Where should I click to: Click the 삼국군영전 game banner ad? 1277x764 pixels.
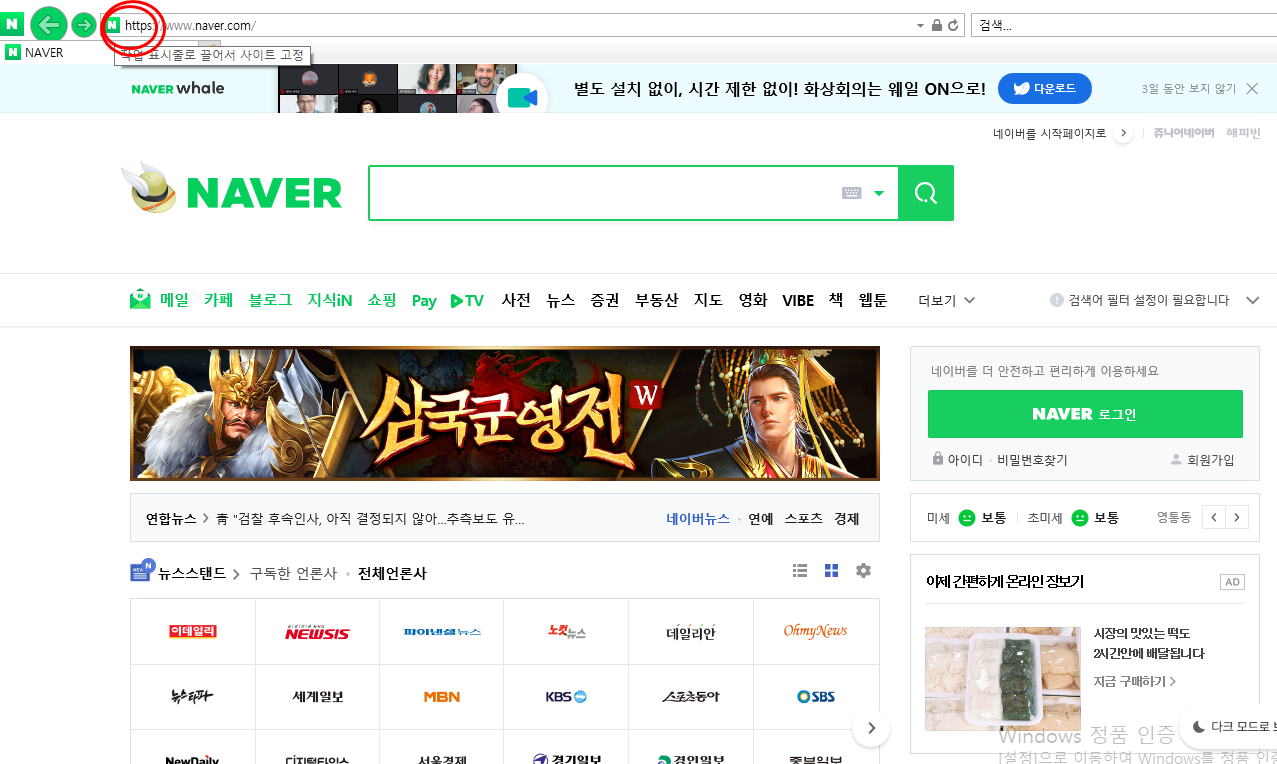coord(505,413)
